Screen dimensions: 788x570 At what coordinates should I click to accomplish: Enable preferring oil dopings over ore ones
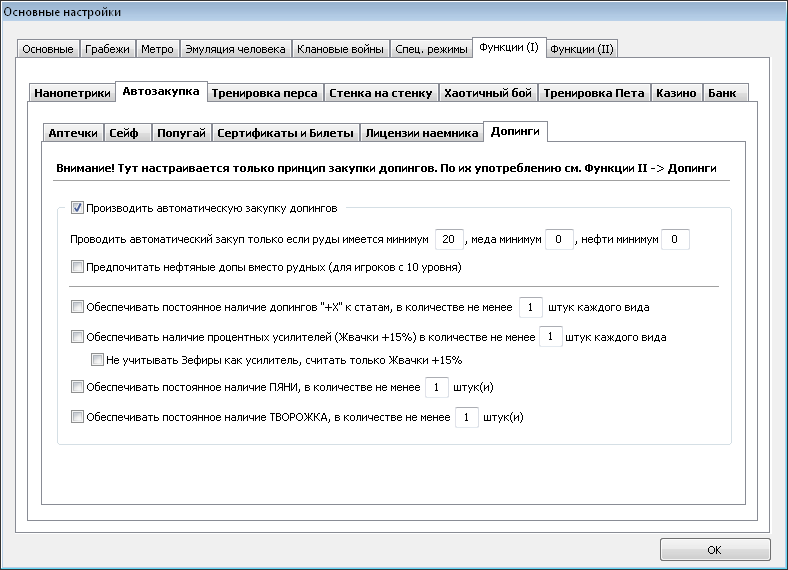point(77,266)
